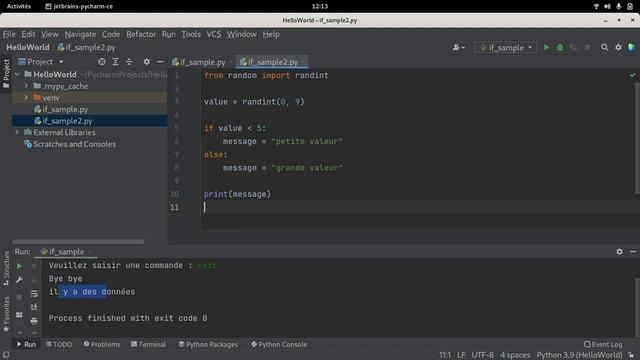
Task: Toggle the Project side tool button
Action: point(6,74)
